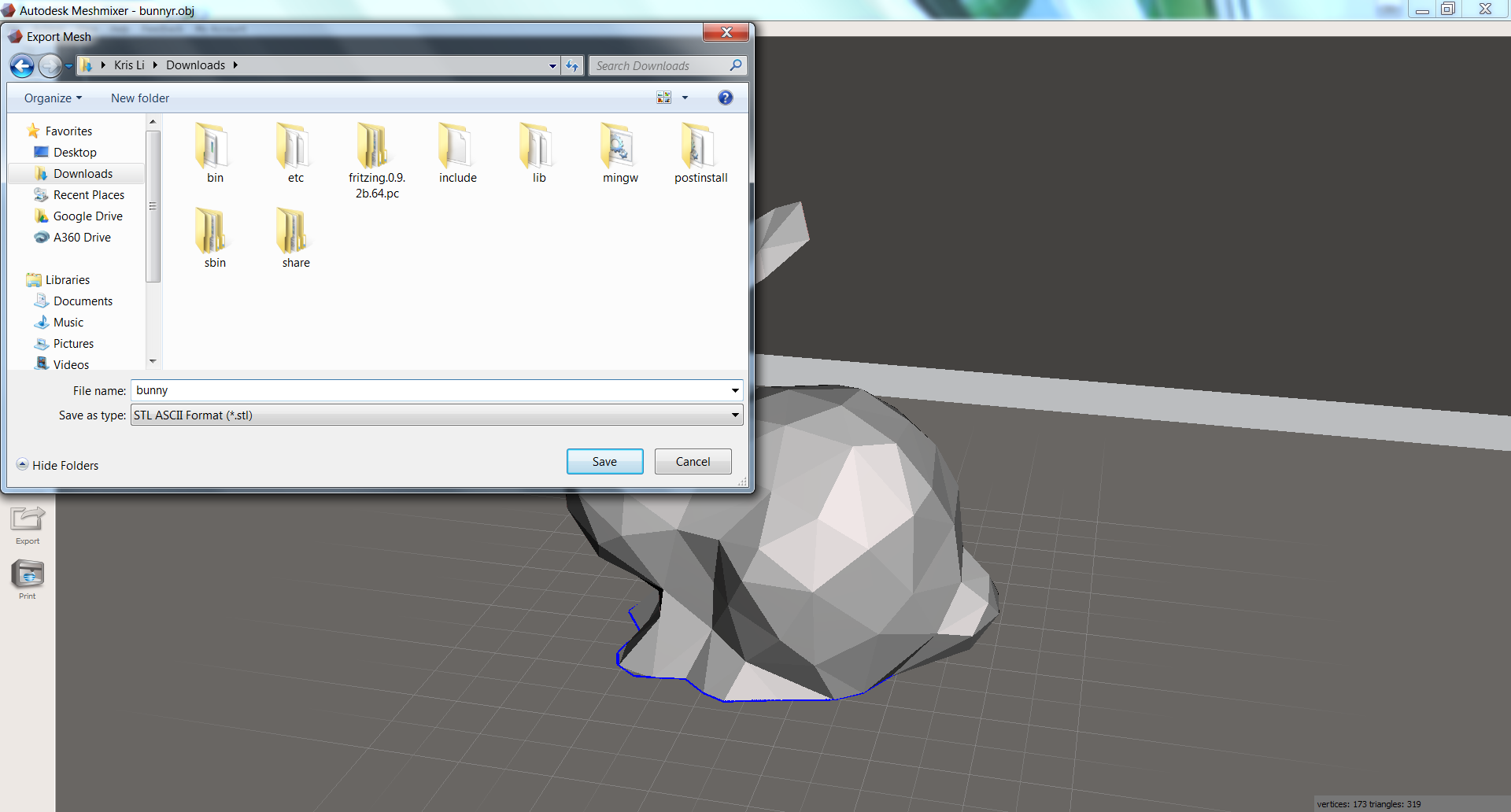
Task: Save the bunny STL file
Action: coord(604,461)
